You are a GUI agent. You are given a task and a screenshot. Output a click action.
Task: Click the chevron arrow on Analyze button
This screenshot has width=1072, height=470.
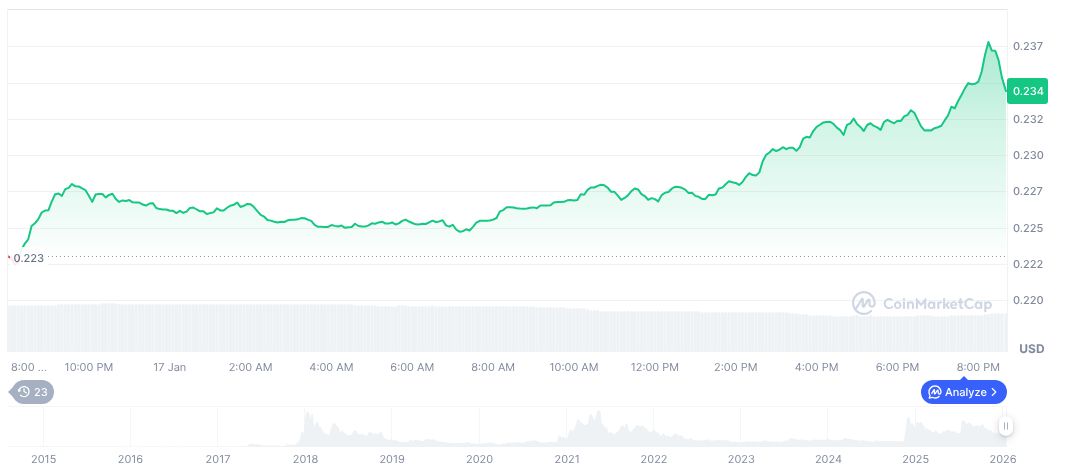994,392
